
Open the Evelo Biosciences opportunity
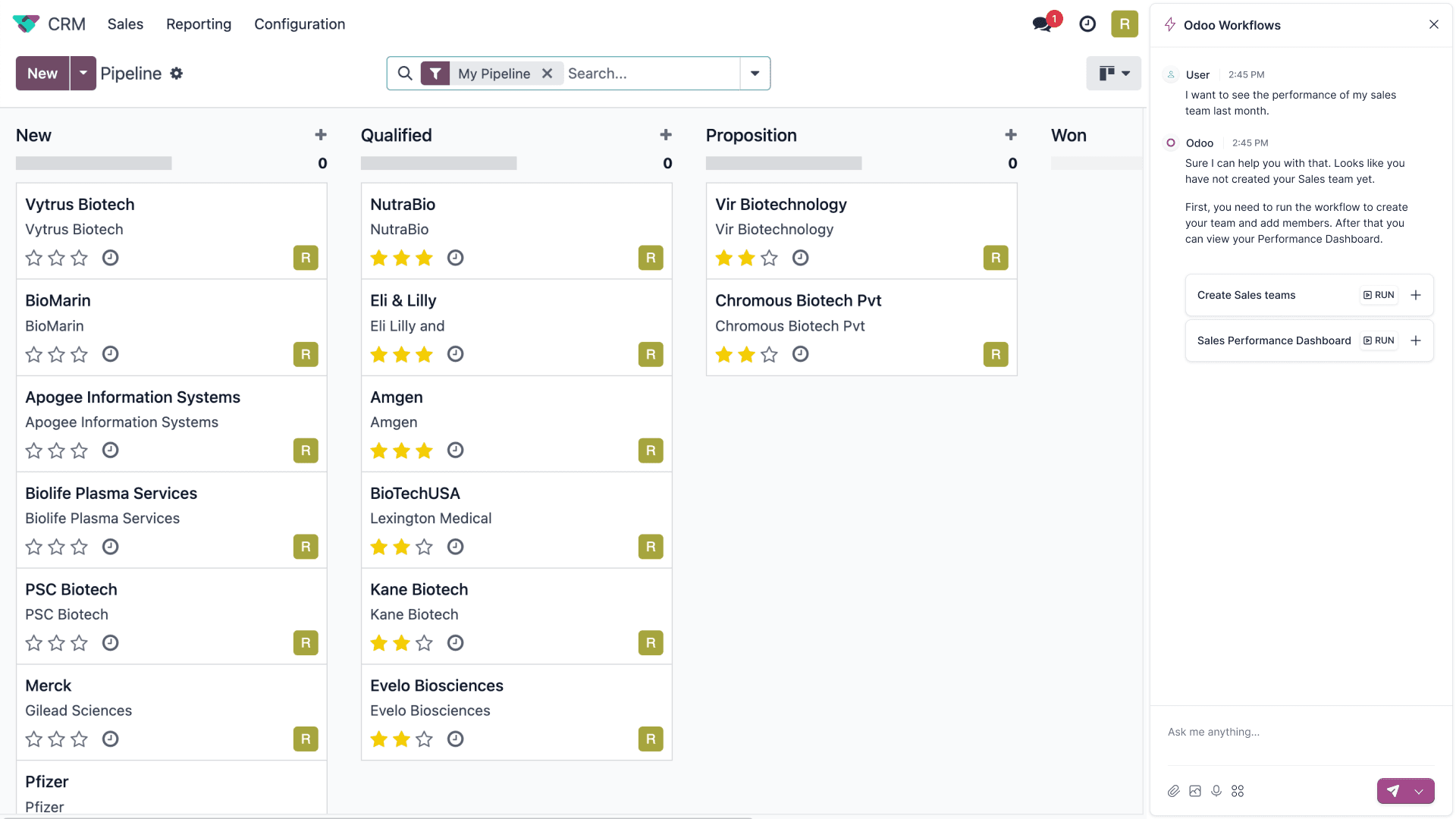[516, 712]
